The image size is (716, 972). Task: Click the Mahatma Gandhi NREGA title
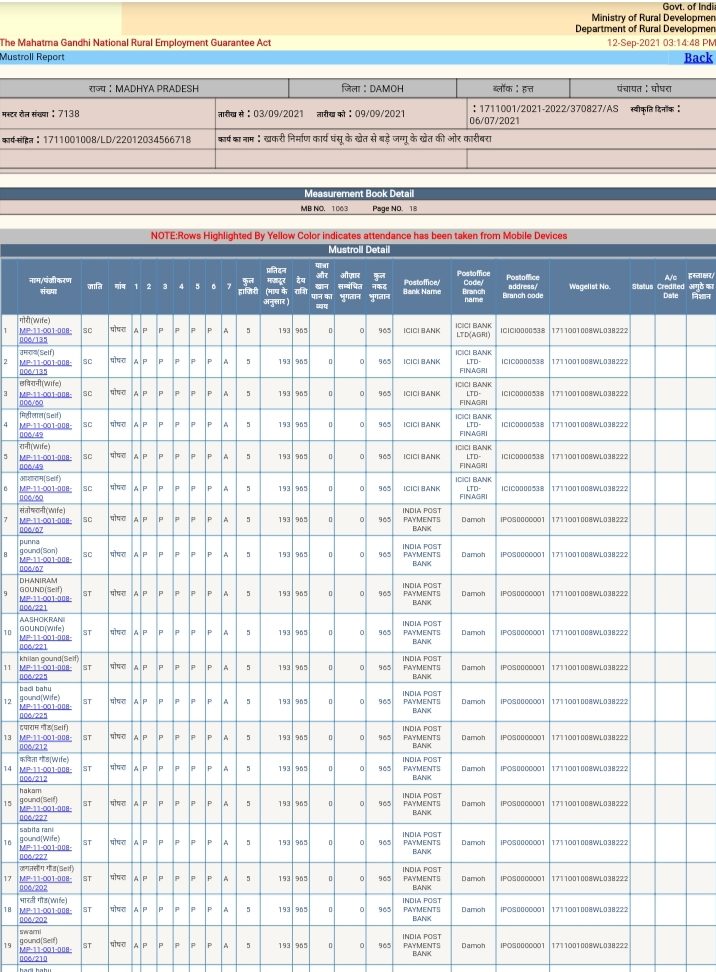tap(136, 43)
